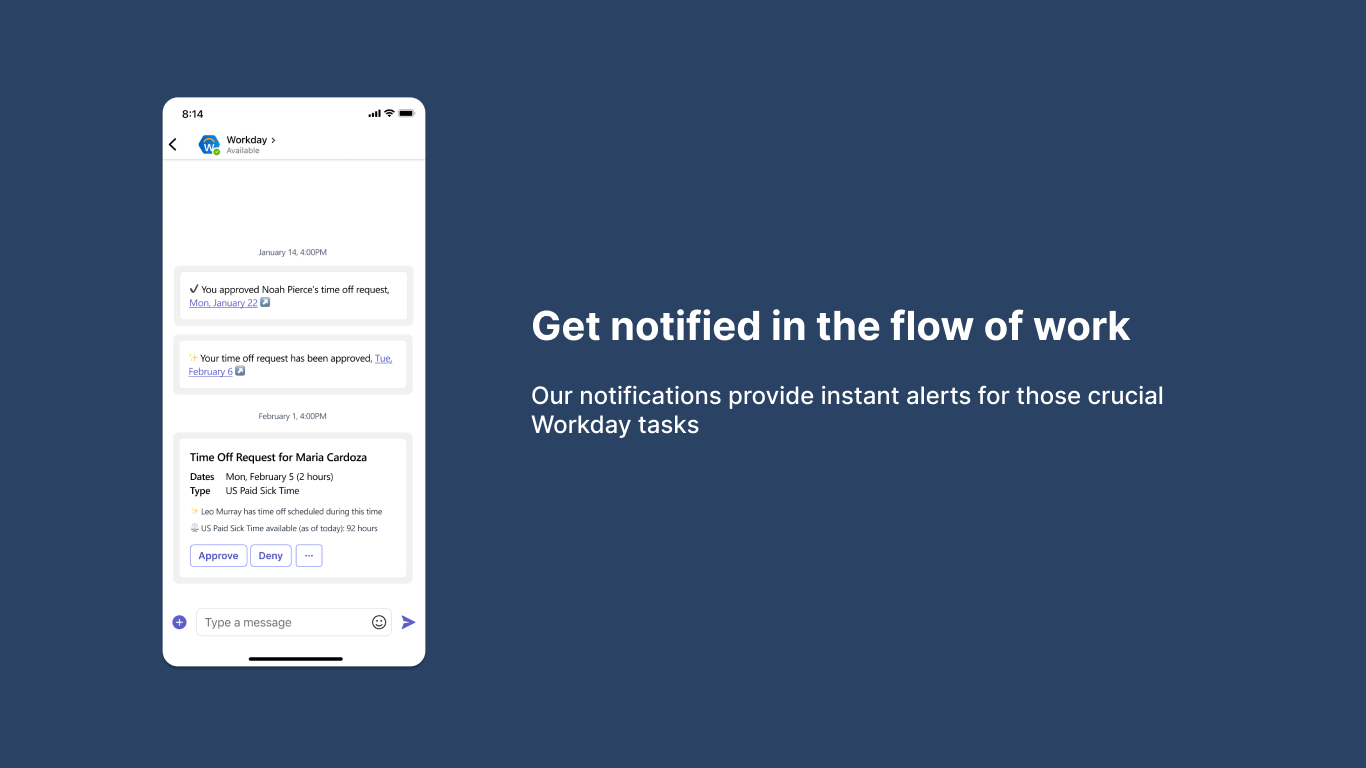Screen dimensions: 1366x768
Task: Click external link icon after January 22
Action: (x=265, y=303)
